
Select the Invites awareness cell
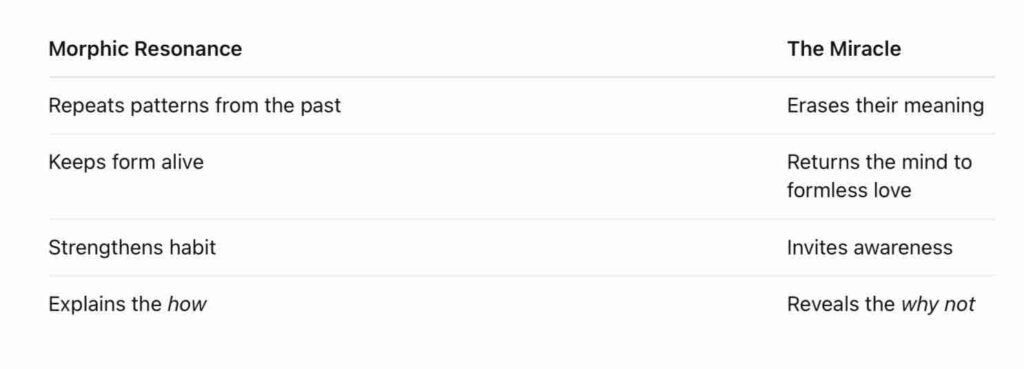point(869,248)
